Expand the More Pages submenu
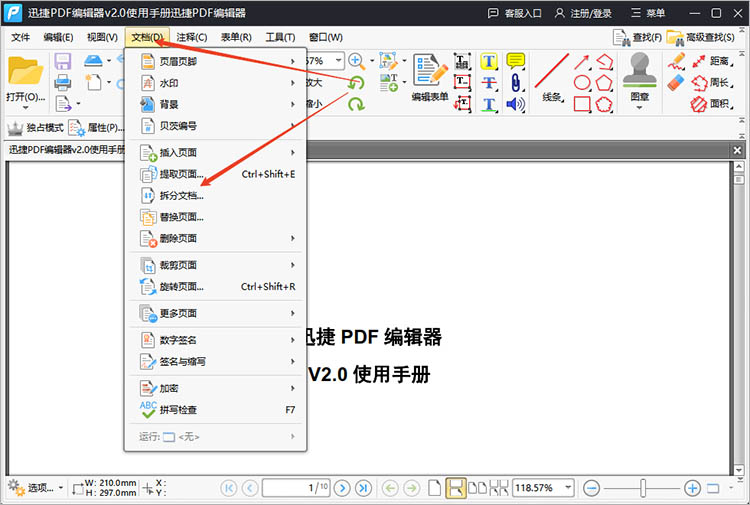The width and height of the screenshot is (750, 505). pyautogui.click(x=217, y=313)
